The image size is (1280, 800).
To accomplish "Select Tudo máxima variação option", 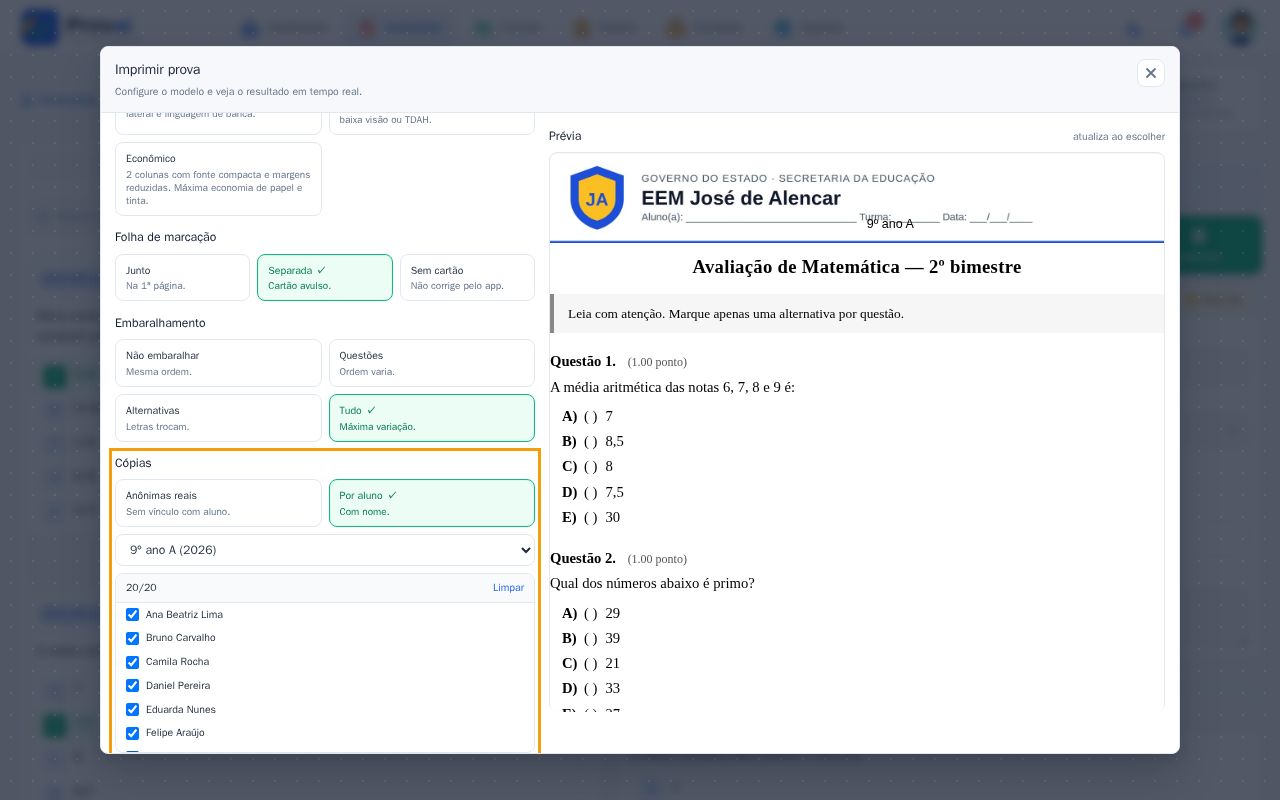I will click(x=432, y=418).
